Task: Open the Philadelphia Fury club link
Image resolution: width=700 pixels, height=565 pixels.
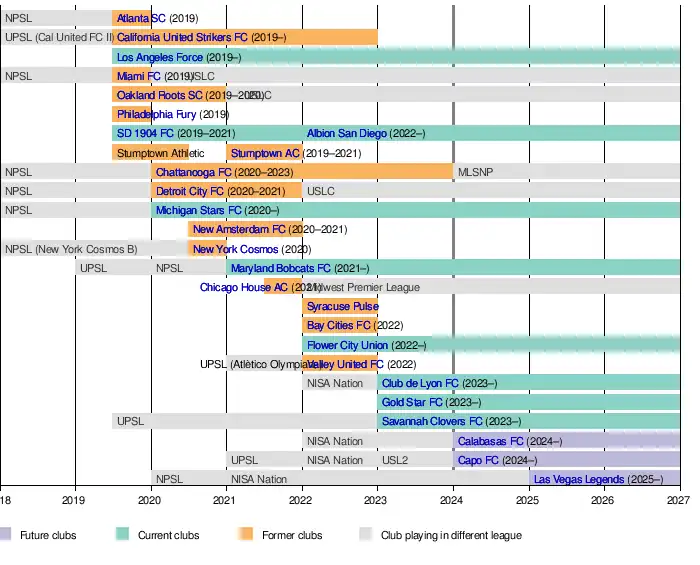Action: [x=157, y=114]
